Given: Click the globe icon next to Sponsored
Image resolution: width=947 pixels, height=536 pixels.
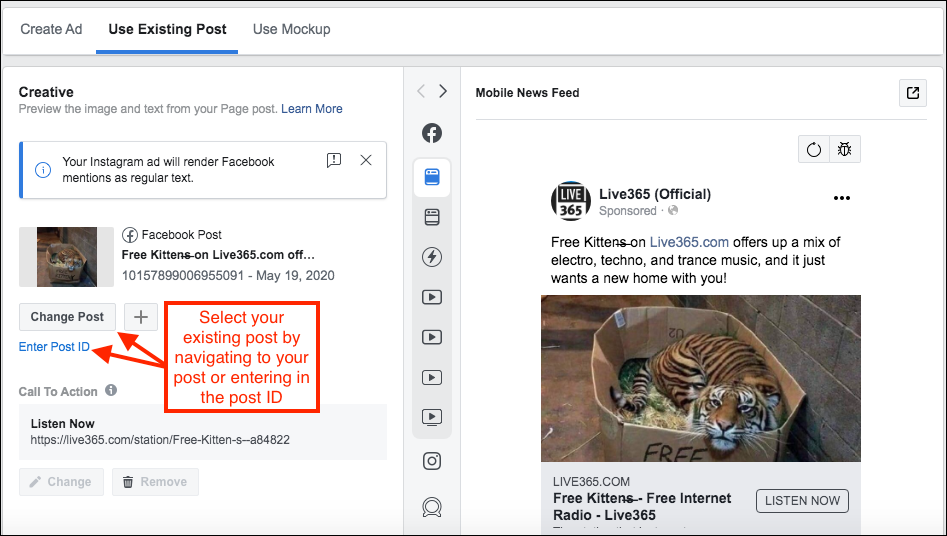Looking at the screenshot, I should (673, 210).
